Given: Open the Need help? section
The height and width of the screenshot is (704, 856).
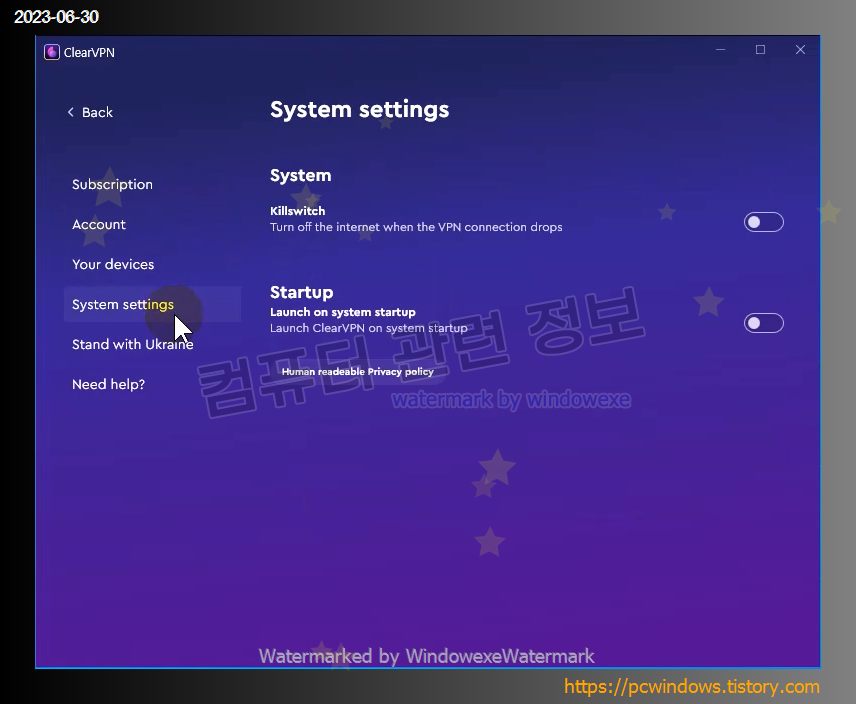Looking at the screenshot, I should (x=109, y=384).
